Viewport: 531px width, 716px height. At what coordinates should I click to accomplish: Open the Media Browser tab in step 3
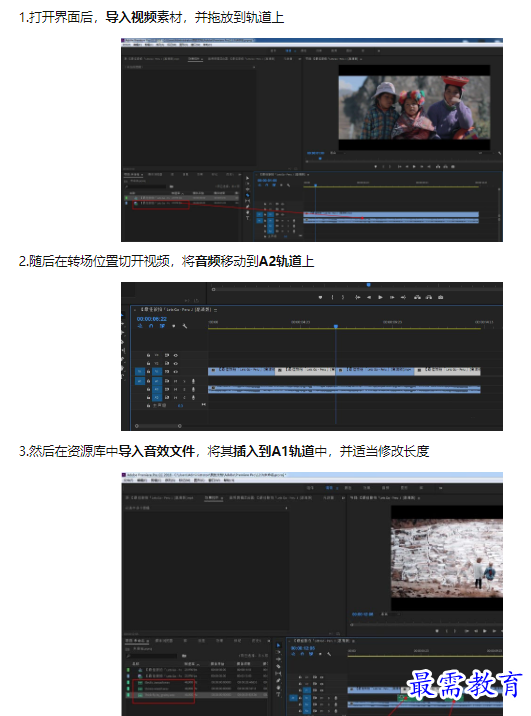(x=164, y=641)
